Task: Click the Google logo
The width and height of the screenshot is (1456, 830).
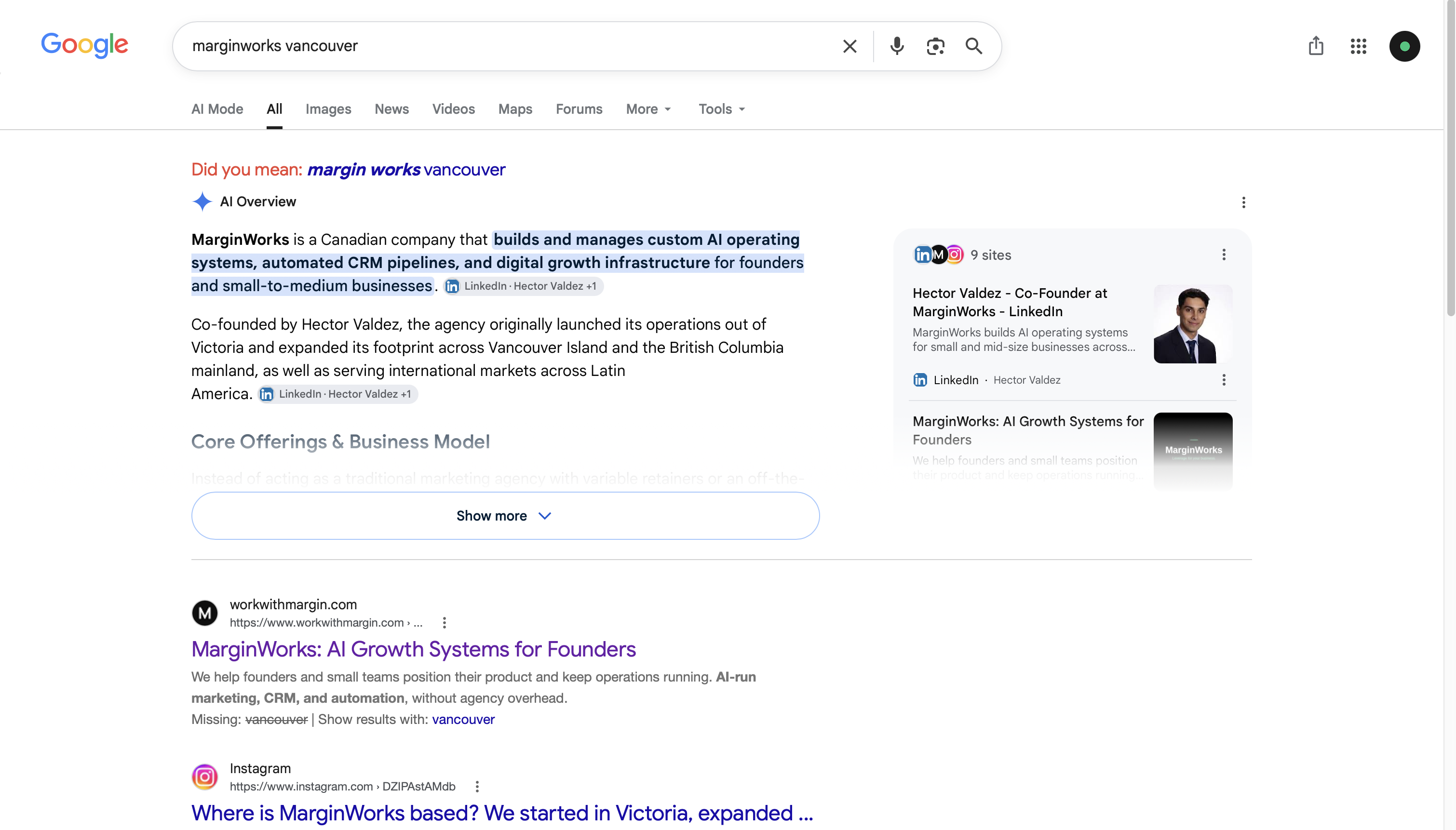Action: (x=84, y=45)
